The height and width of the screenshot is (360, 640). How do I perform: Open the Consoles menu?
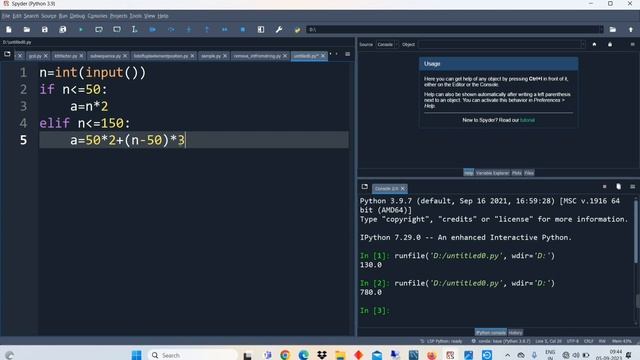(x=98, y=16)
